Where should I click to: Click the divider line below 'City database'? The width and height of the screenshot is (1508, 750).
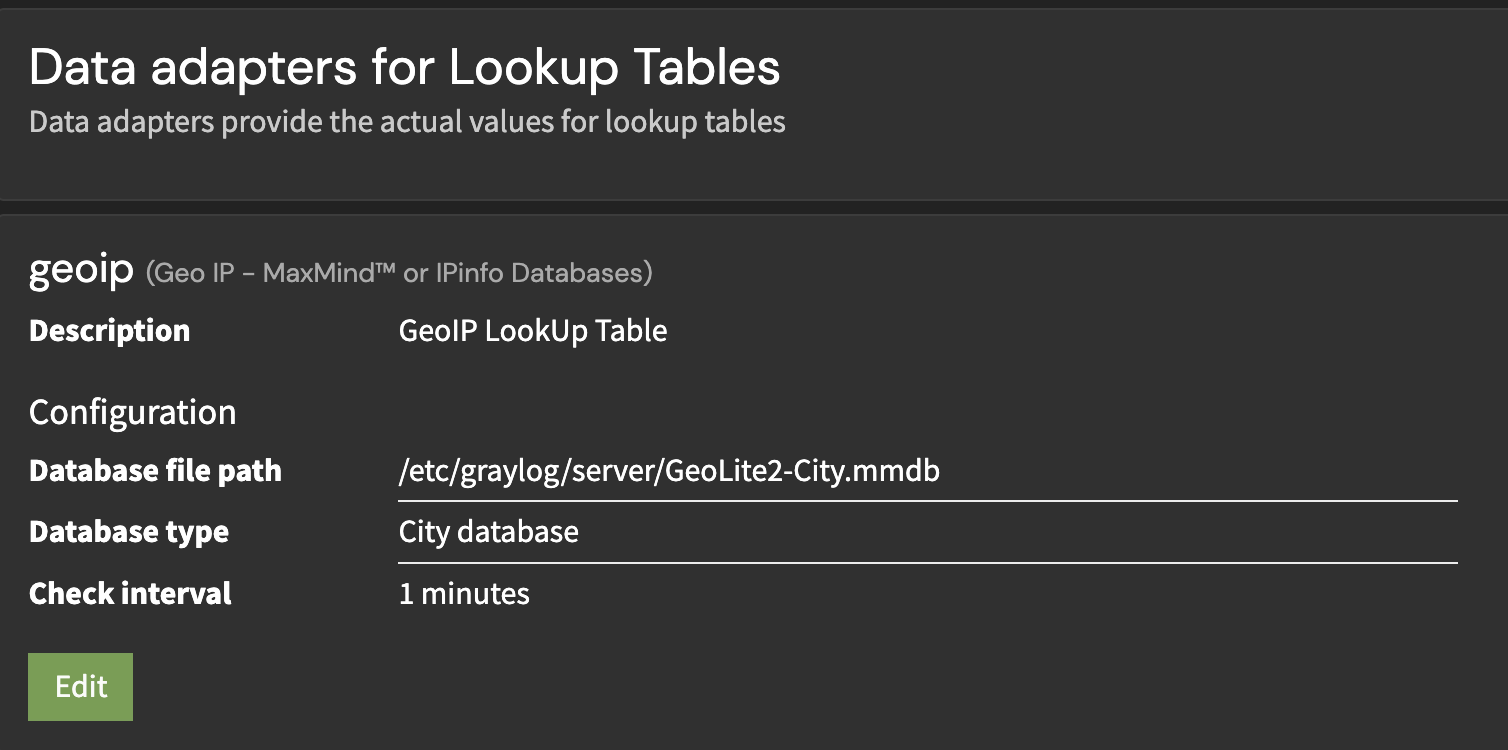[x=927, y=563]
